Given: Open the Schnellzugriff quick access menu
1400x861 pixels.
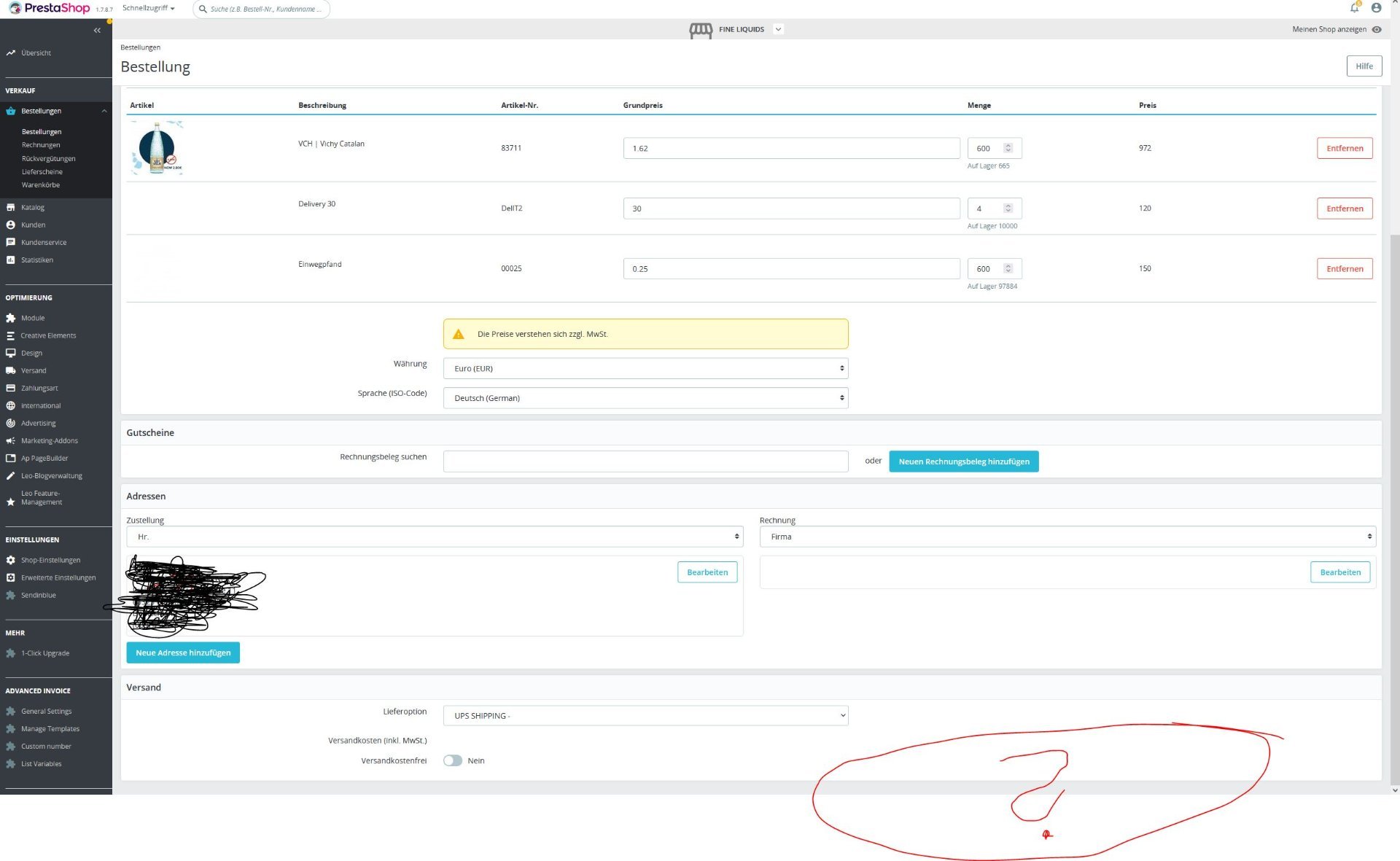Looking at the screenshot, I should [x=148, y=9].
